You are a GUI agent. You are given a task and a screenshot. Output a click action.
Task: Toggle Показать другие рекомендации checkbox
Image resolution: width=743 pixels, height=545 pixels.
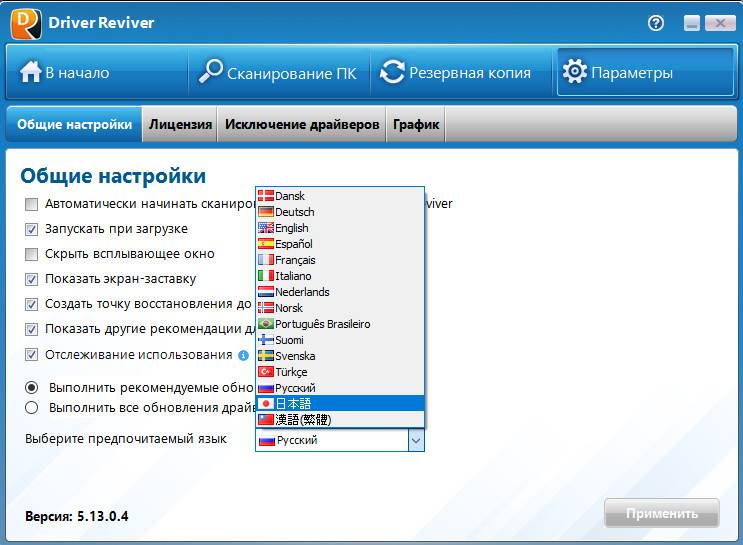[31, 329]
